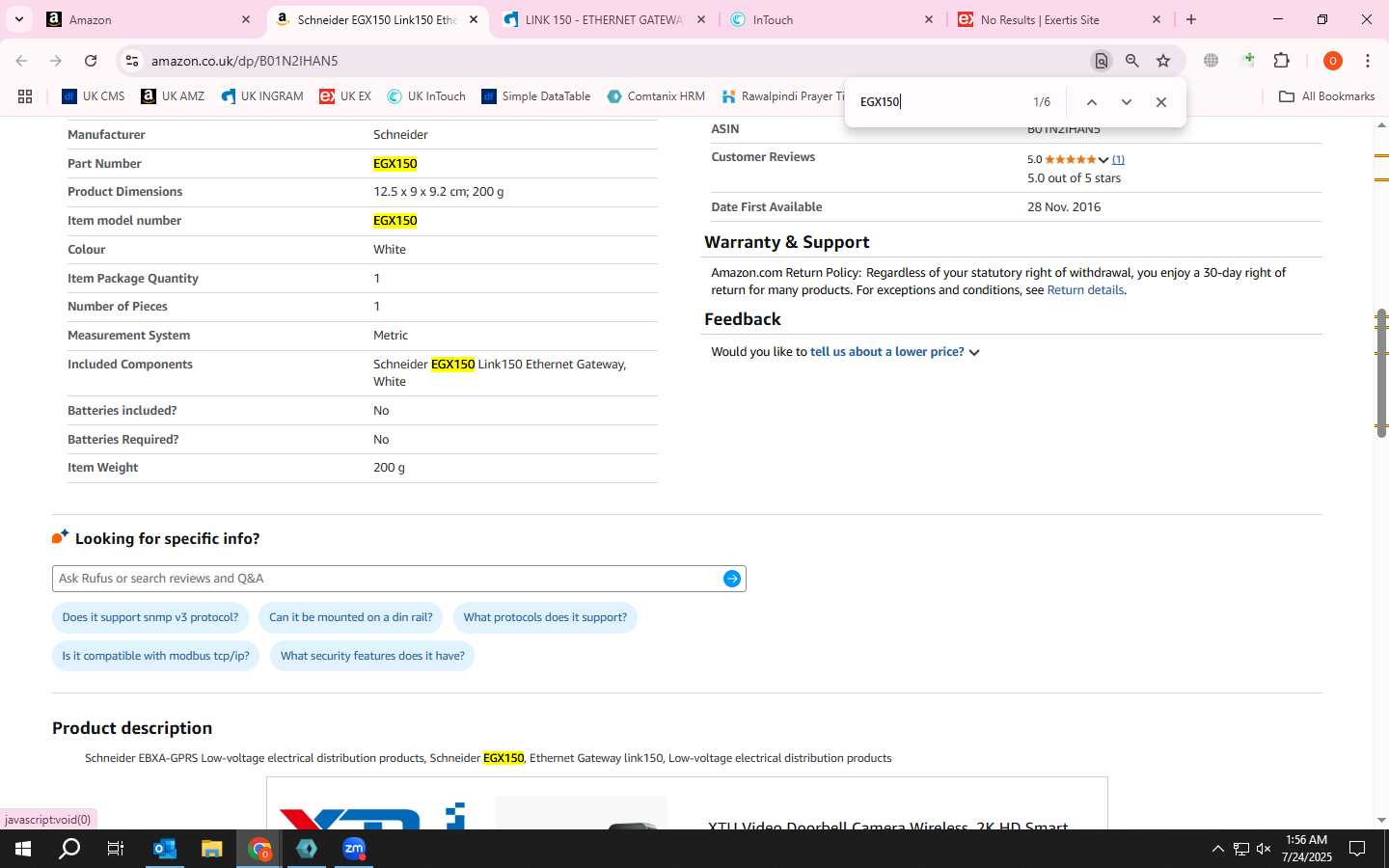Open Comtanix HRM bookmark
The height and width of the screenshot is (868, 1389).
click(656, 96)
